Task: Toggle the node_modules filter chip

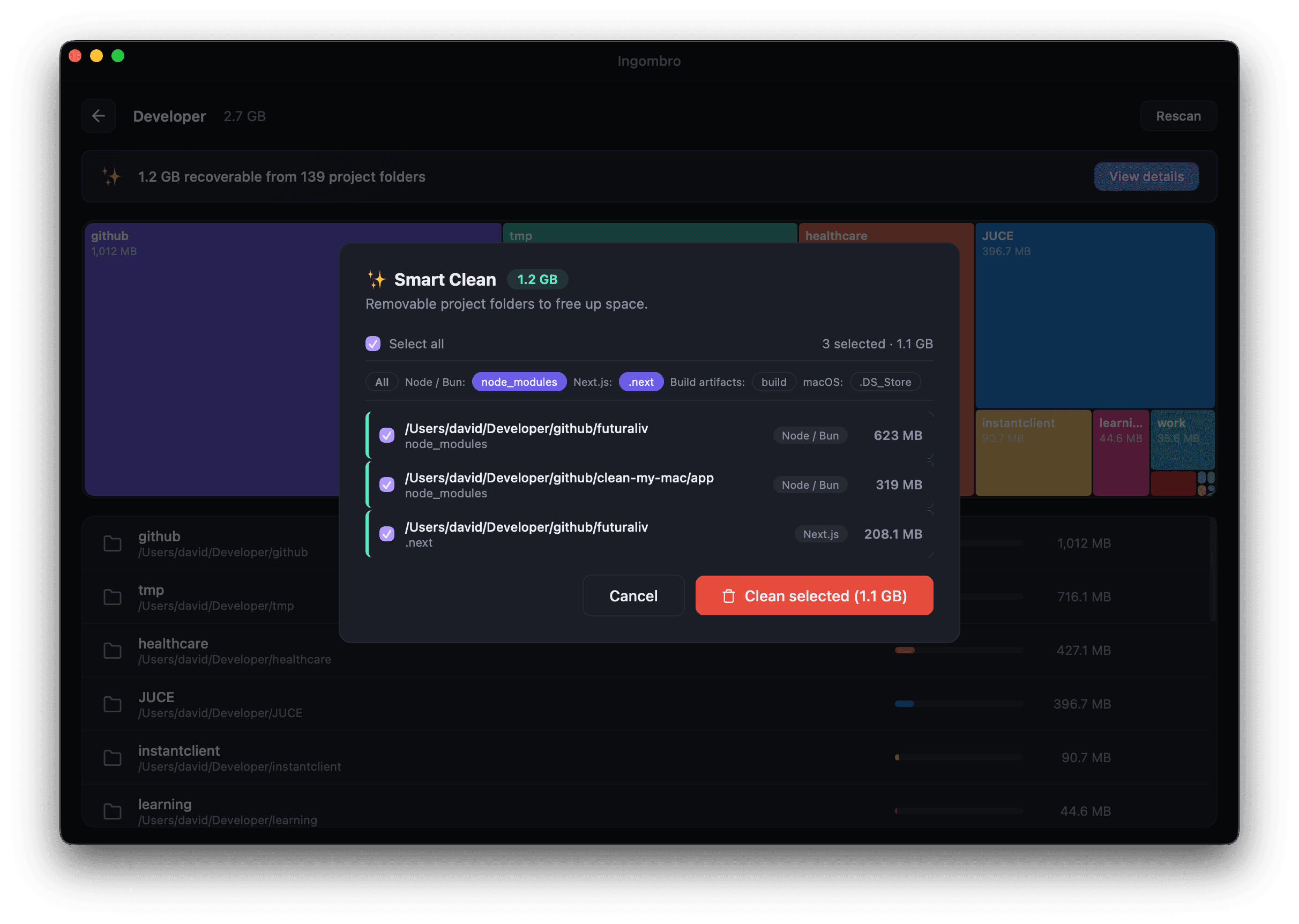Action: (x=519, y=382)
